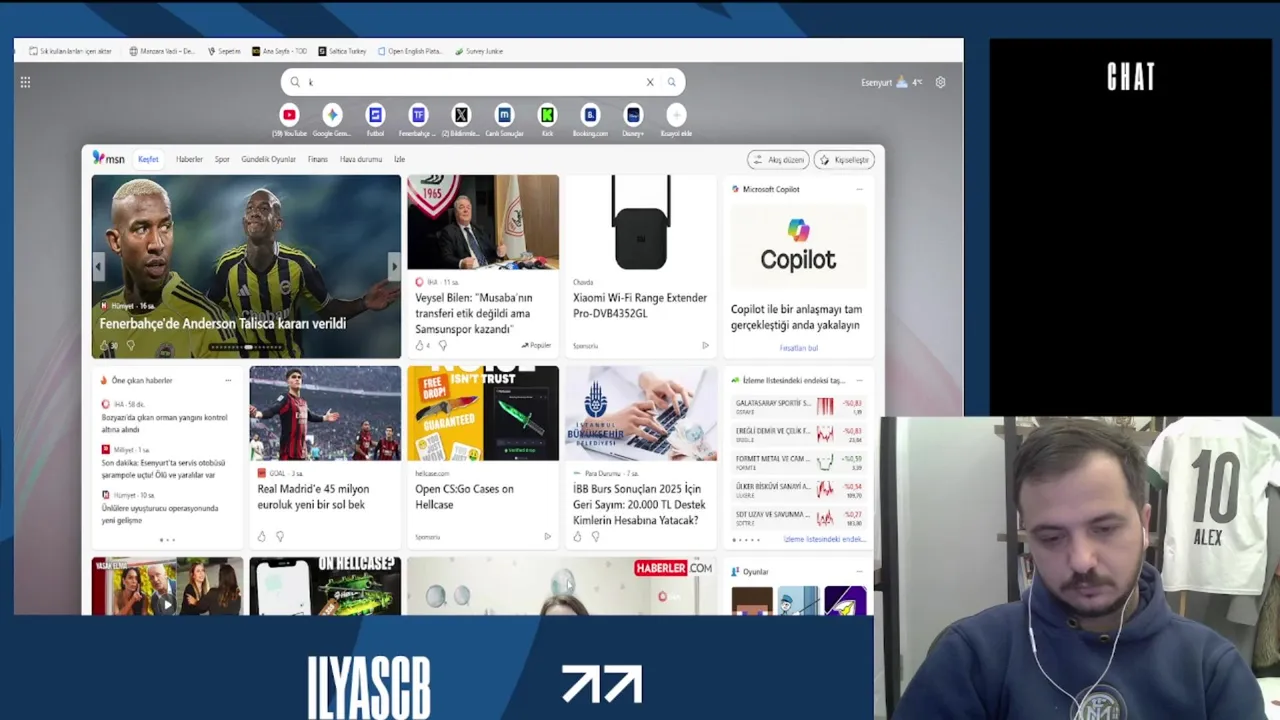This screenshot has height=720, width=1280.
Task: Open Esenyurt weather widget
Action: 891,82
